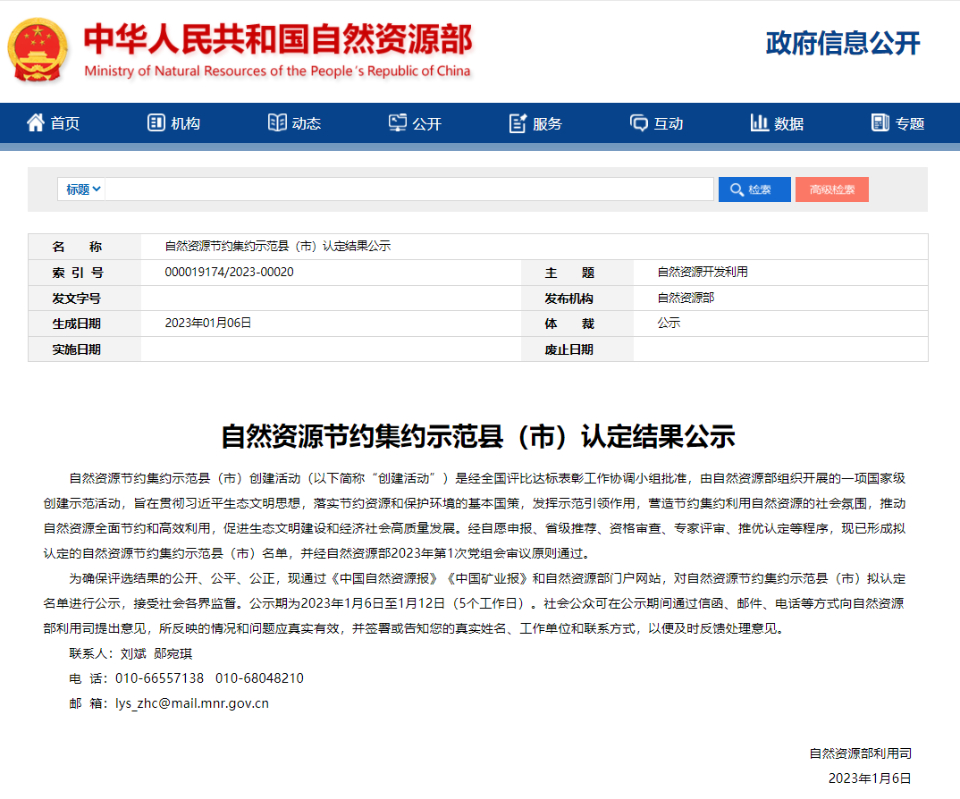Select the 数据 navigation menu item
960x799 pixels.
point(789,124)
